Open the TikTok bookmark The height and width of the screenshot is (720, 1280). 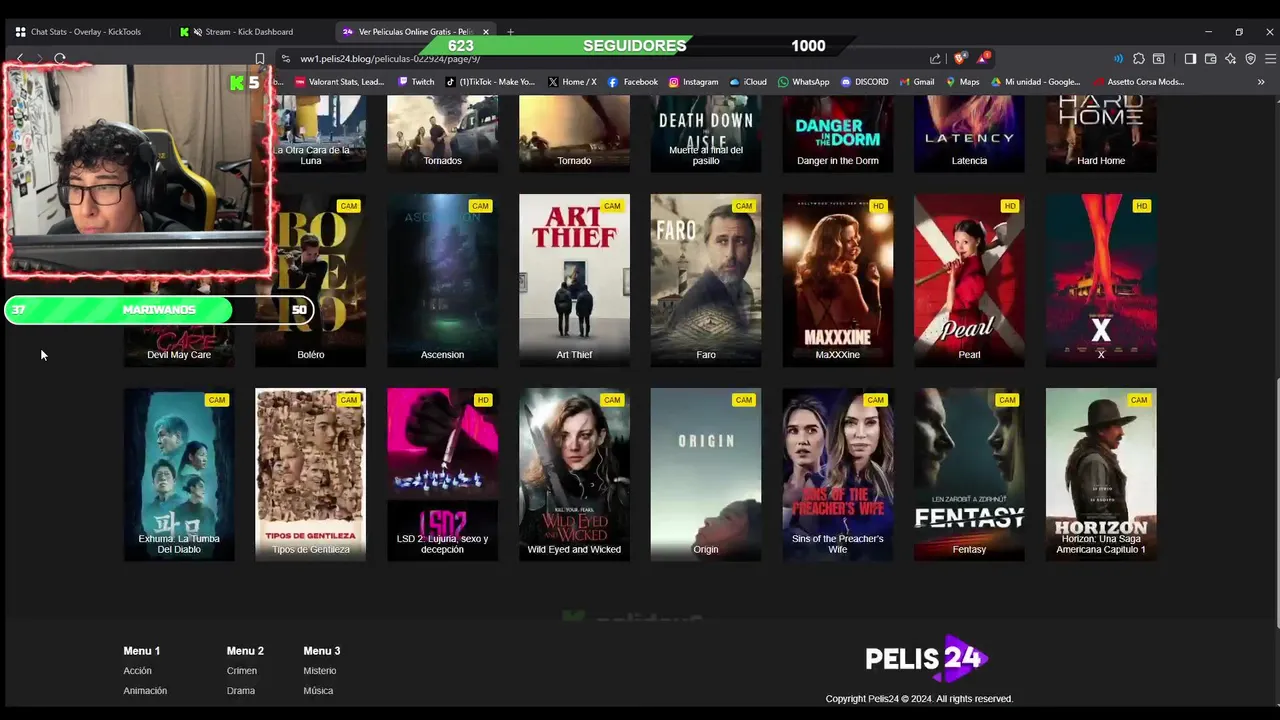point(490,82)
